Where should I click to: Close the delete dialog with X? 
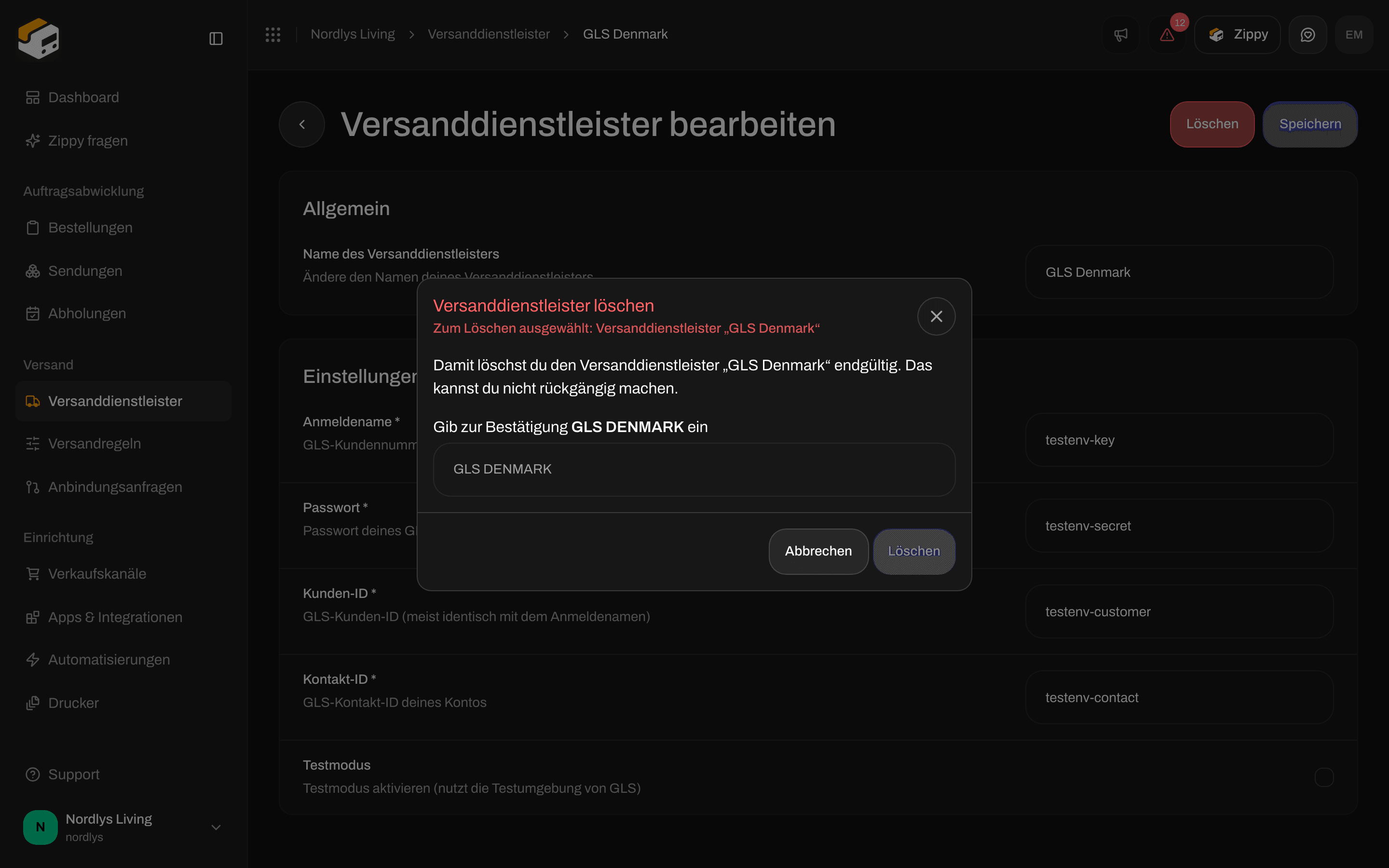coord(936,316)
